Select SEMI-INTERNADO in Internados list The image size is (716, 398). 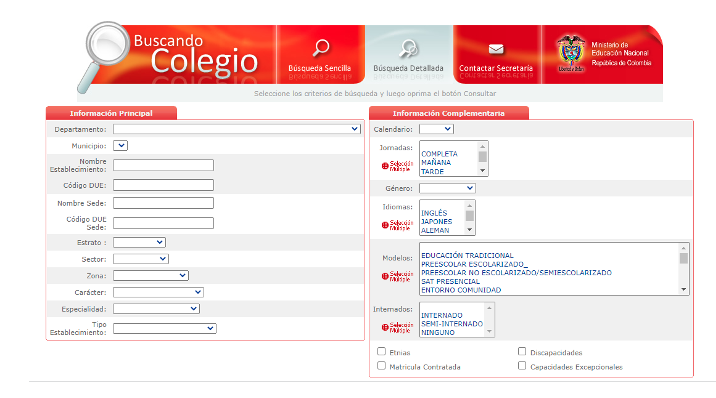point(452,324)
